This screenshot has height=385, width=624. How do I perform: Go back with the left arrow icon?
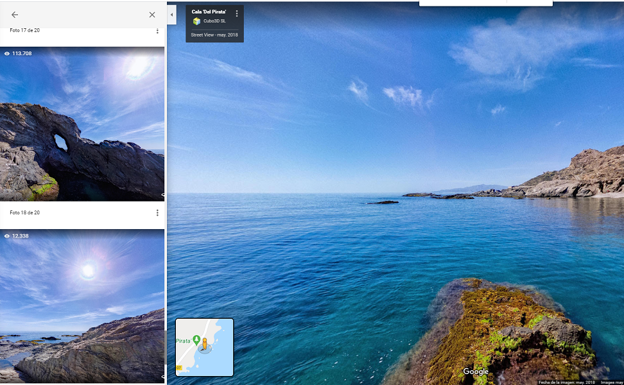(x=15, y=15)
